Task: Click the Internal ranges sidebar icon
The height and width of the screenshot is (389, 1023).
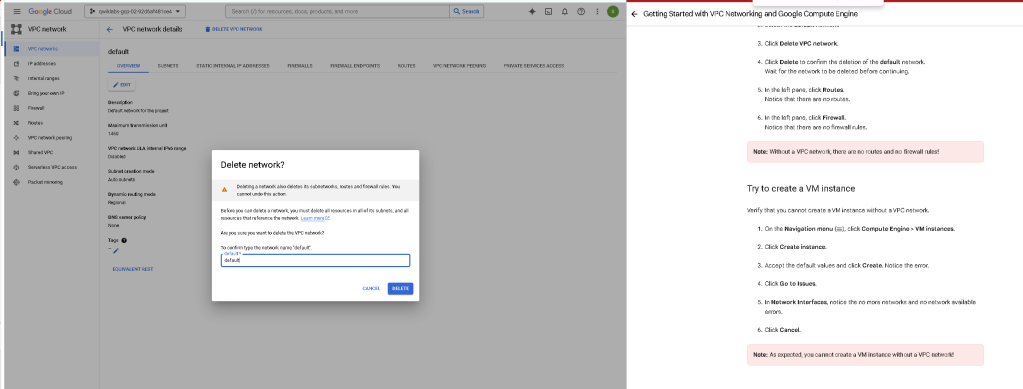Action: point(16,78)
